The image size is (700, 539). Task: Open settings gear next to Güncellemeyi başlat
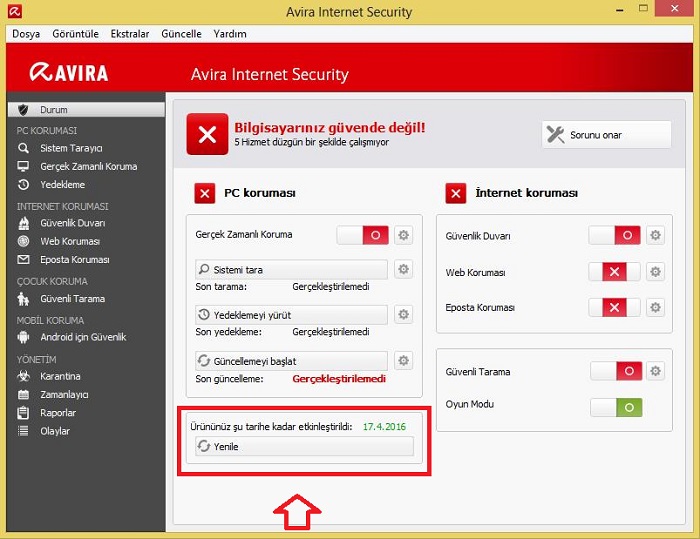coord(404,360)
